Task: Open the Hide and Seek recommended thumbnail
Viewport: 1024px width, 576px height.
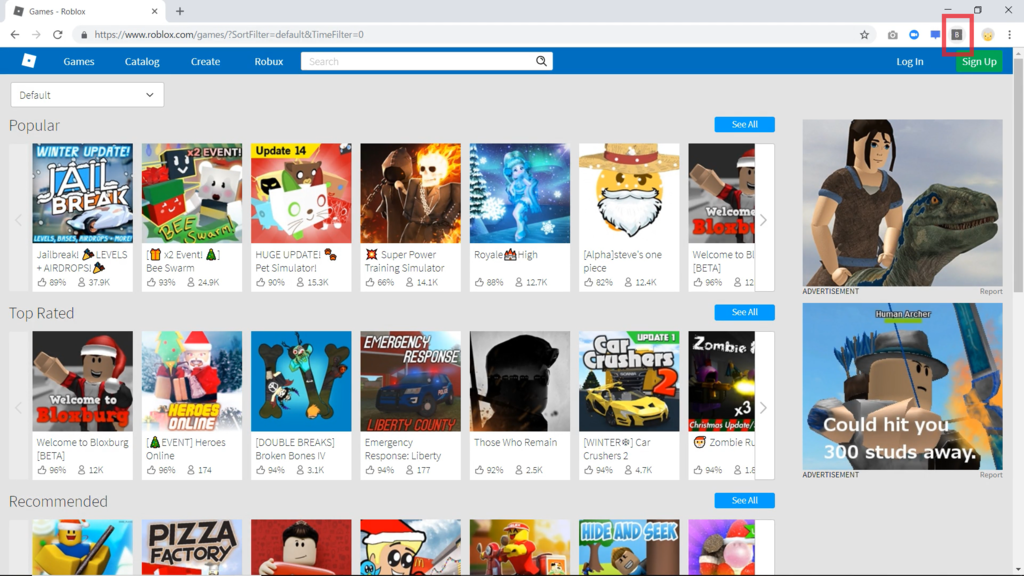Action: tap(629, 547)
